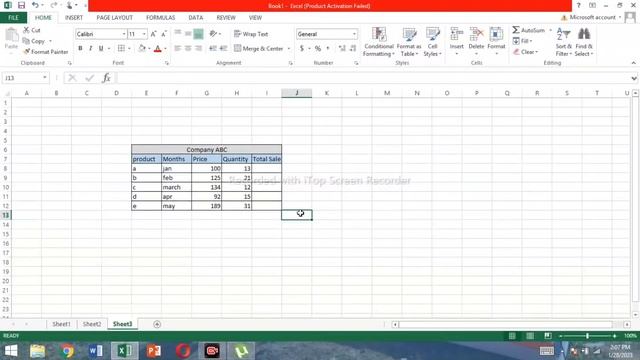This screenshot has height=360, width=640.
Task: Apply the Percent Style format
Action: click(318, 49)
